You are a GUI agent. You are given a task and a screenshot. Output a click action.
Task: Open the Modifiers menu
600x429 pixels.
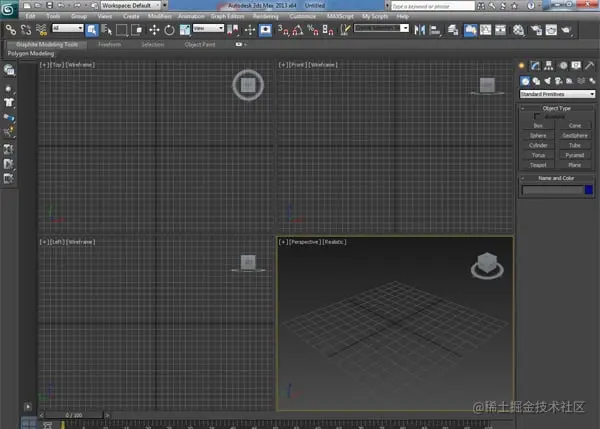click(x=160, y=16)
